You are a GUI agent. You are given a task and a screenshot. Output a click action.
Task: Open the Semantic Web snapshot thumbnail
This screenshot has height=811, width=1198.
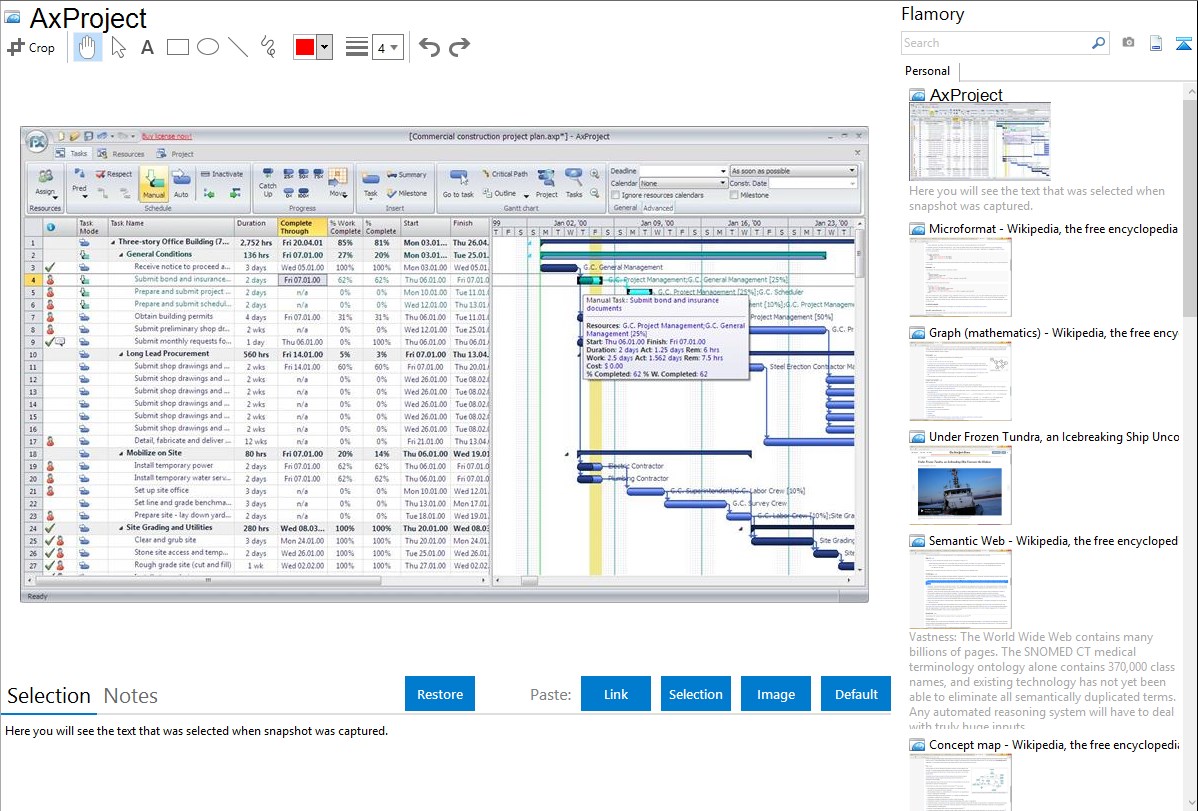coord(960,589)
